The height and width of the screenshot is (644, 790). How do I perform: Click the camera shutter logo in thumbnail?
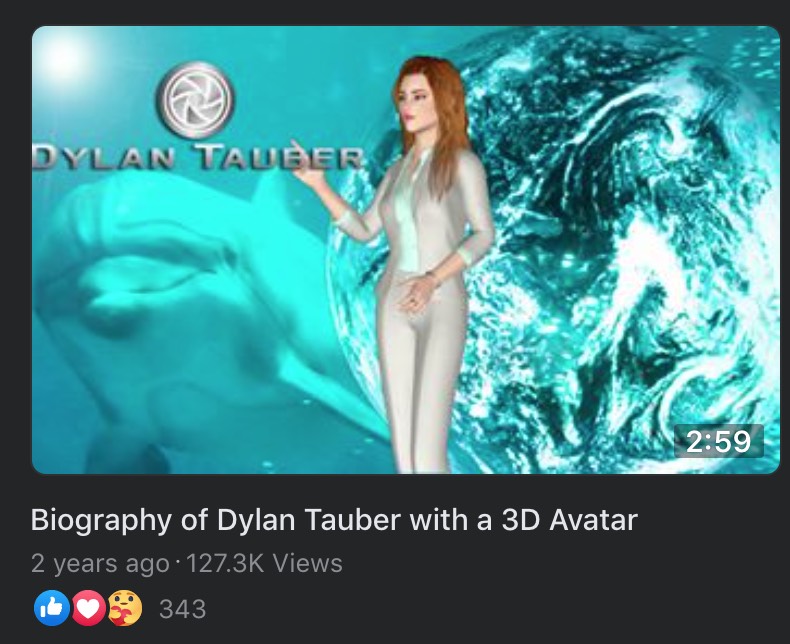[x=195, y=100]
